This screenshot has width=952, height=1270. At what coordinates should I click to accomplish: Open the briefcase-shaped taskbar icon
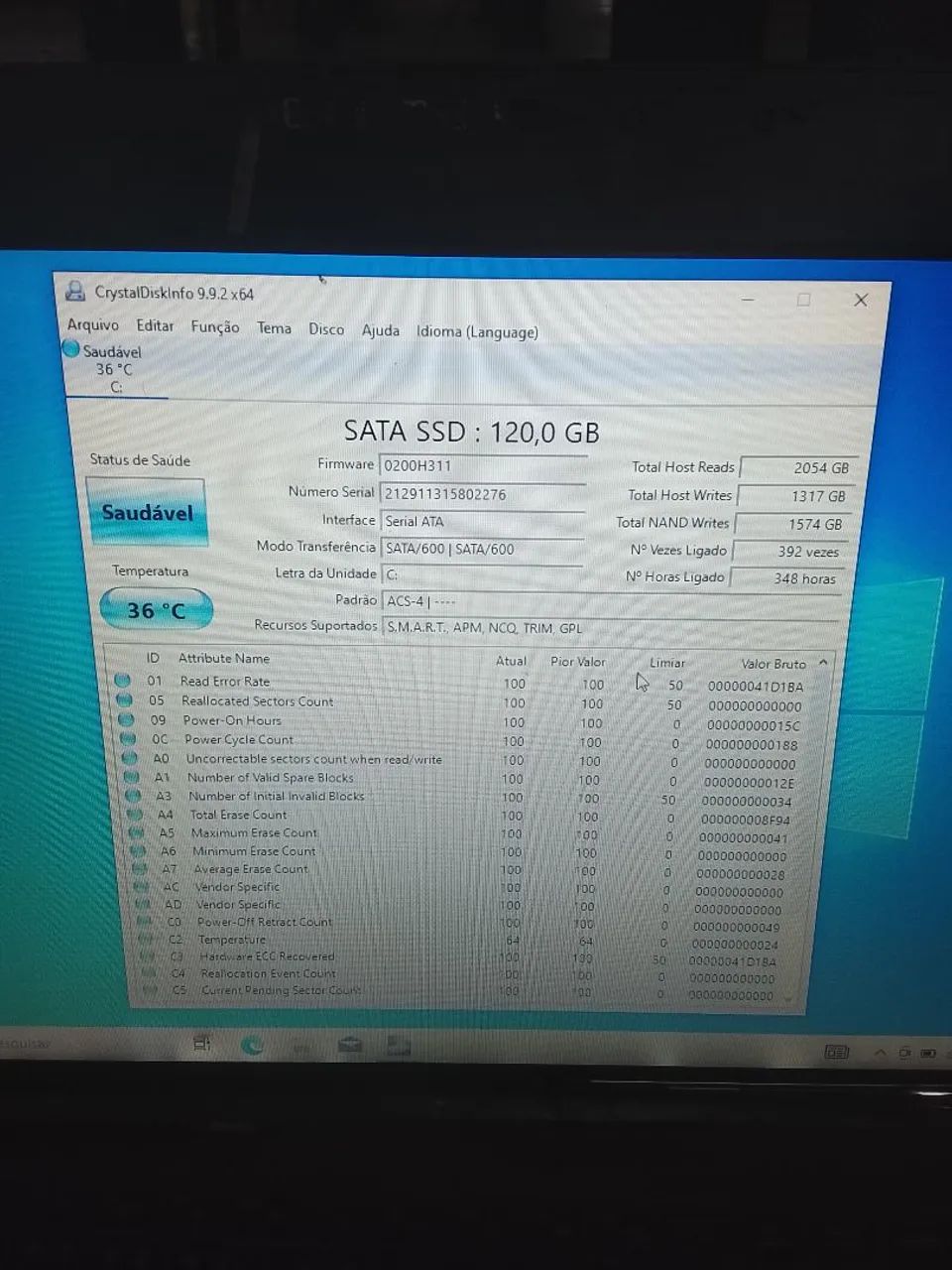[350, 1045]
